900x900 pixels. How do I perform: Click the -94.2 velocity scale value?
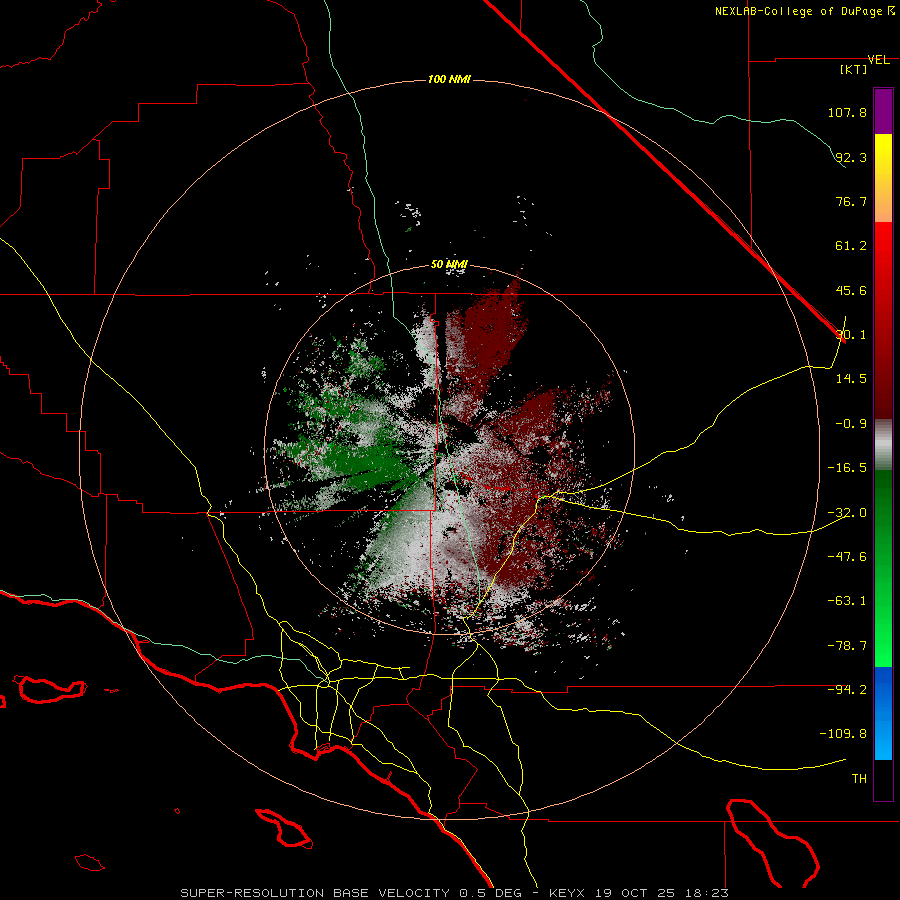pyautogui.click(x=847, y=689)
